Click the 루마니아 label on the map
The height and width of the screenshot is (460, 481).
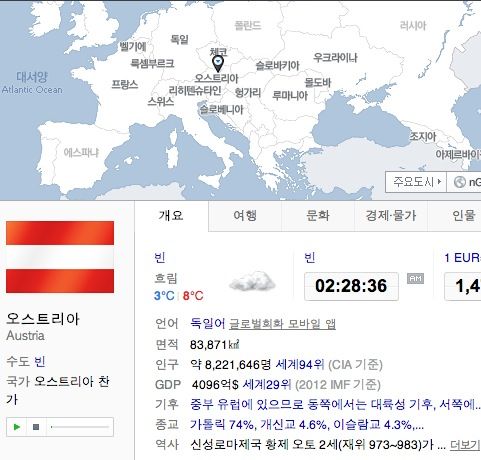point(290,96)
